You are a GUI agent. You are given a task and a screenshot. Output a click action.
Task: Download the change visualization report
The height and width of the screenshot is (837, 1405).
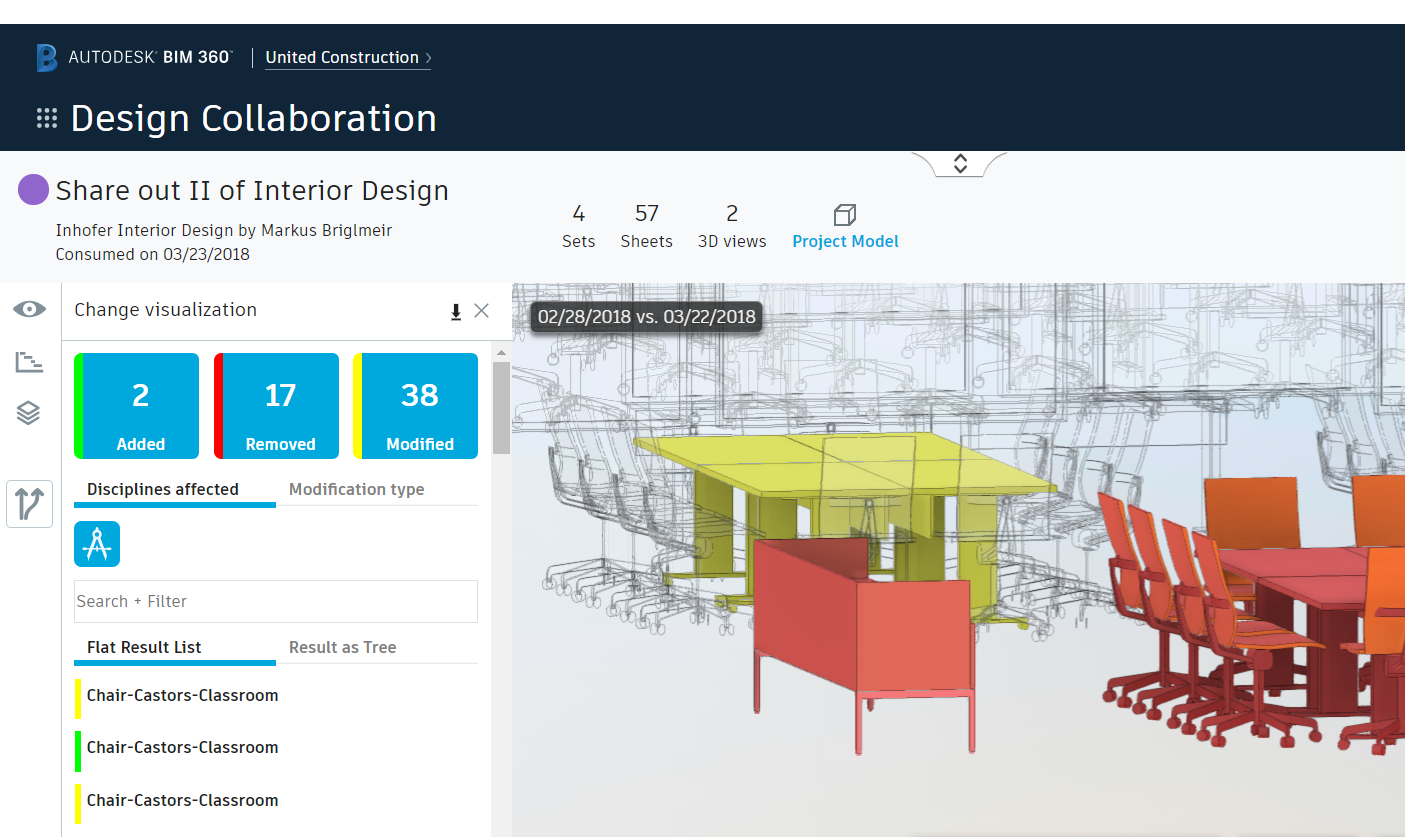[x=455, y=311]
